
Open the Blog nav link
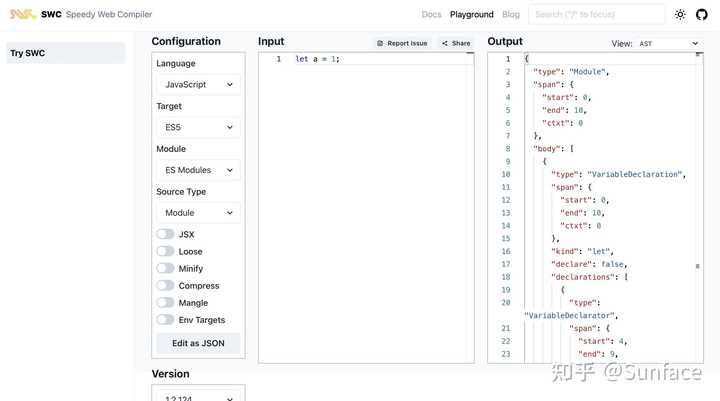pyautogui.click(x=511, y=15)
